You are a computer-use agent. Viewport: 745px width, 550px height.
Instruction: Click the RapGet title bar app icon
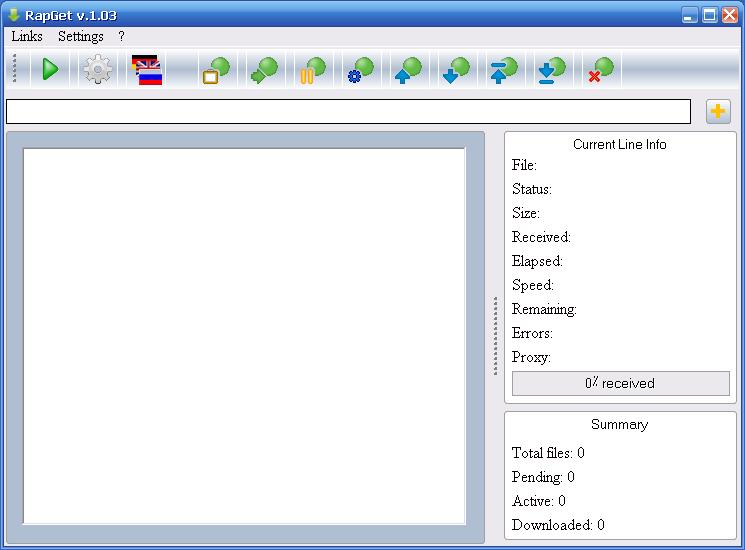13,15
